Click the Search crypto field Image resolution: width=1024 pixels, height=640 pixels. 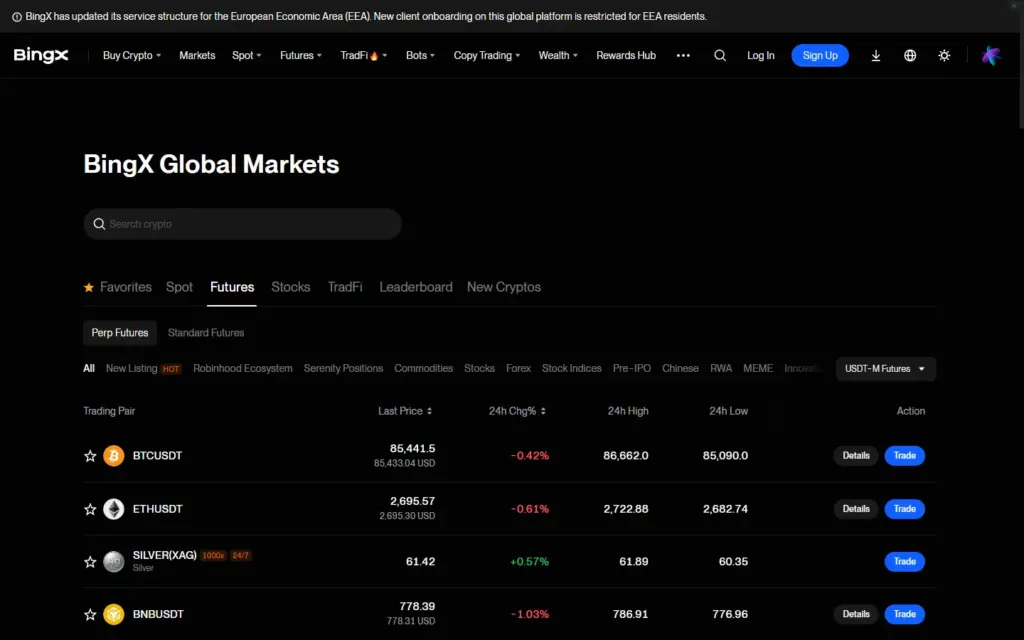(x=242, y=224)
